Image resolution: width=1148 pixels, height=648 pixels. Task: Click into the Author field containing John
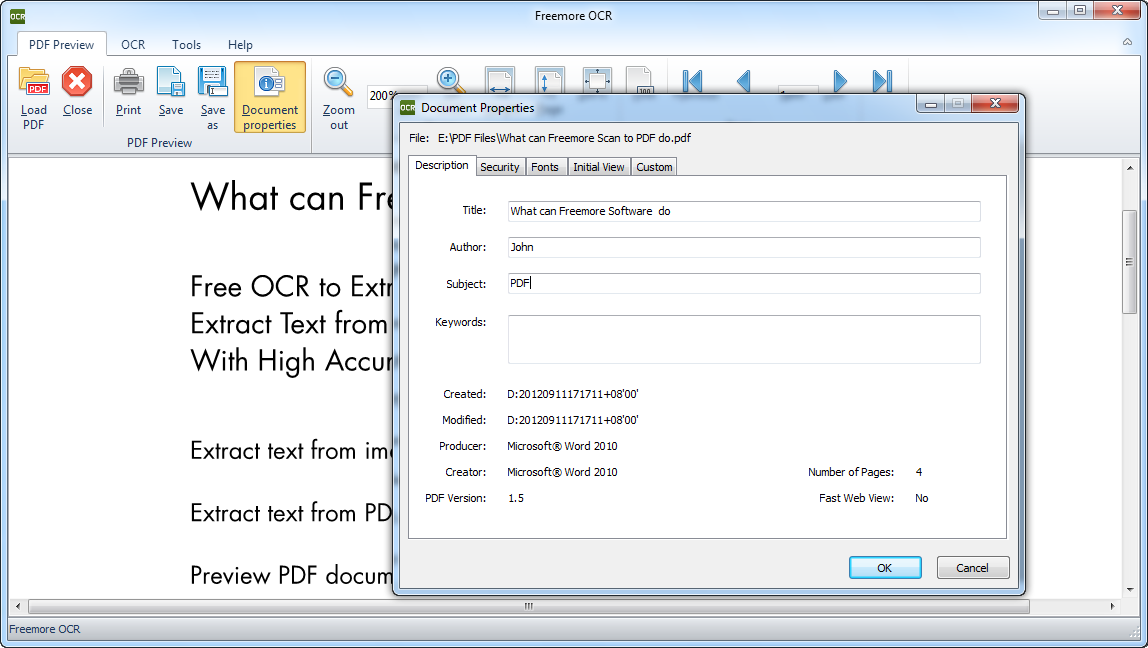tap(744, 247)
